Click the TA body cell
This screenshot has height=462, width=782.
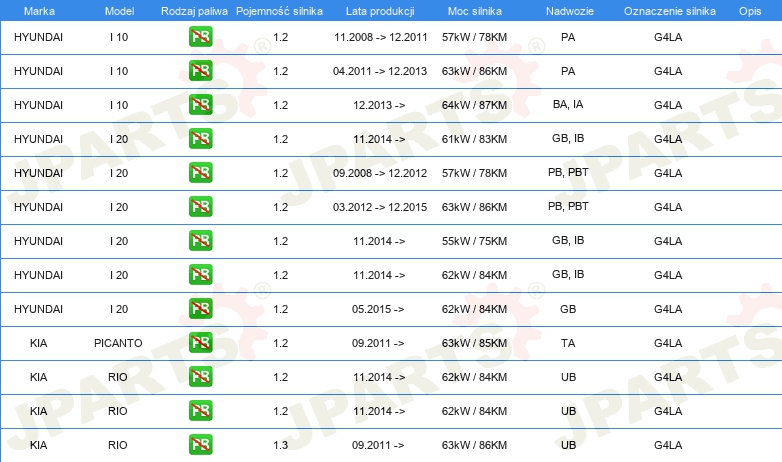click(568, 343)
